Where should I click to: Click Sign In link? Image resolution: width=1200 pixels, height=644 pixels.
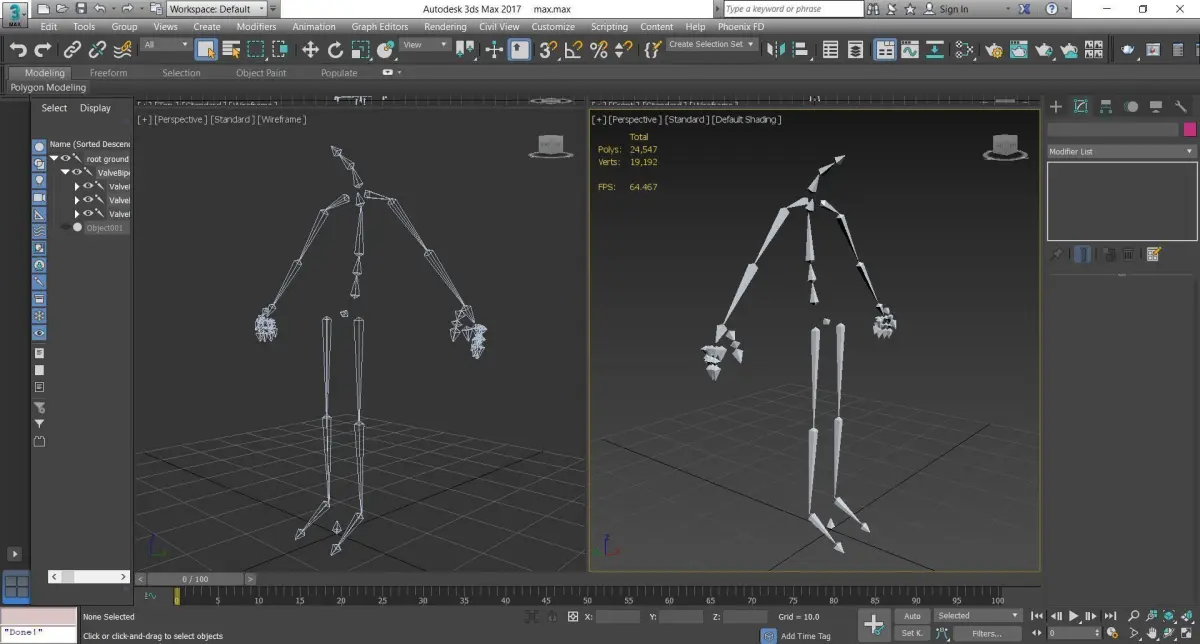click(953, 9)
